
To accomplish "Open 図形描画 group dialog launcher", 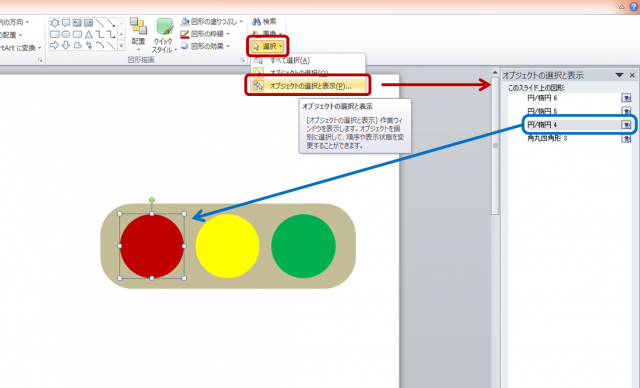I will (242, 60).
